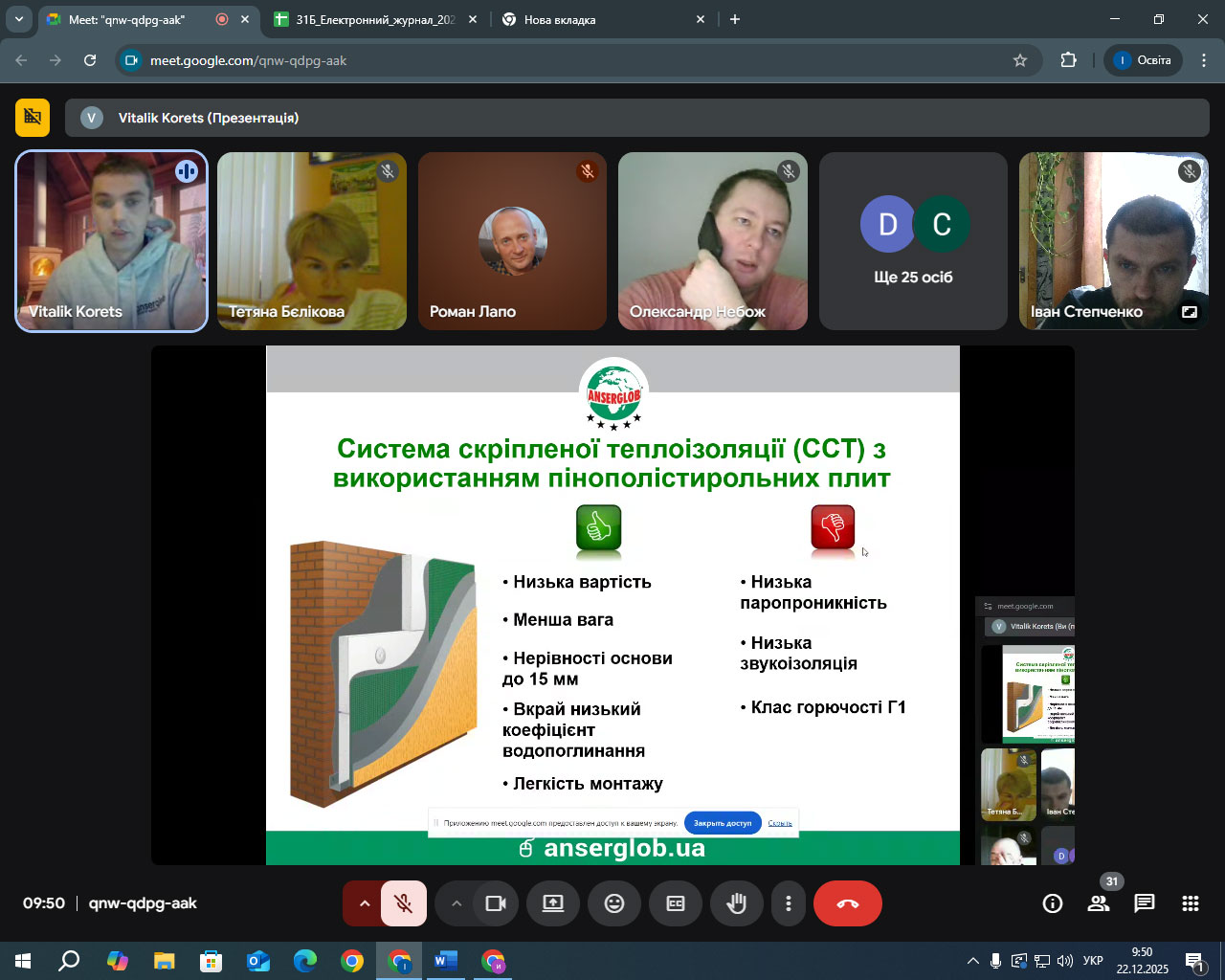1225x980 pixels.
Task: Click the present screen button
Action: click(553, 903)
